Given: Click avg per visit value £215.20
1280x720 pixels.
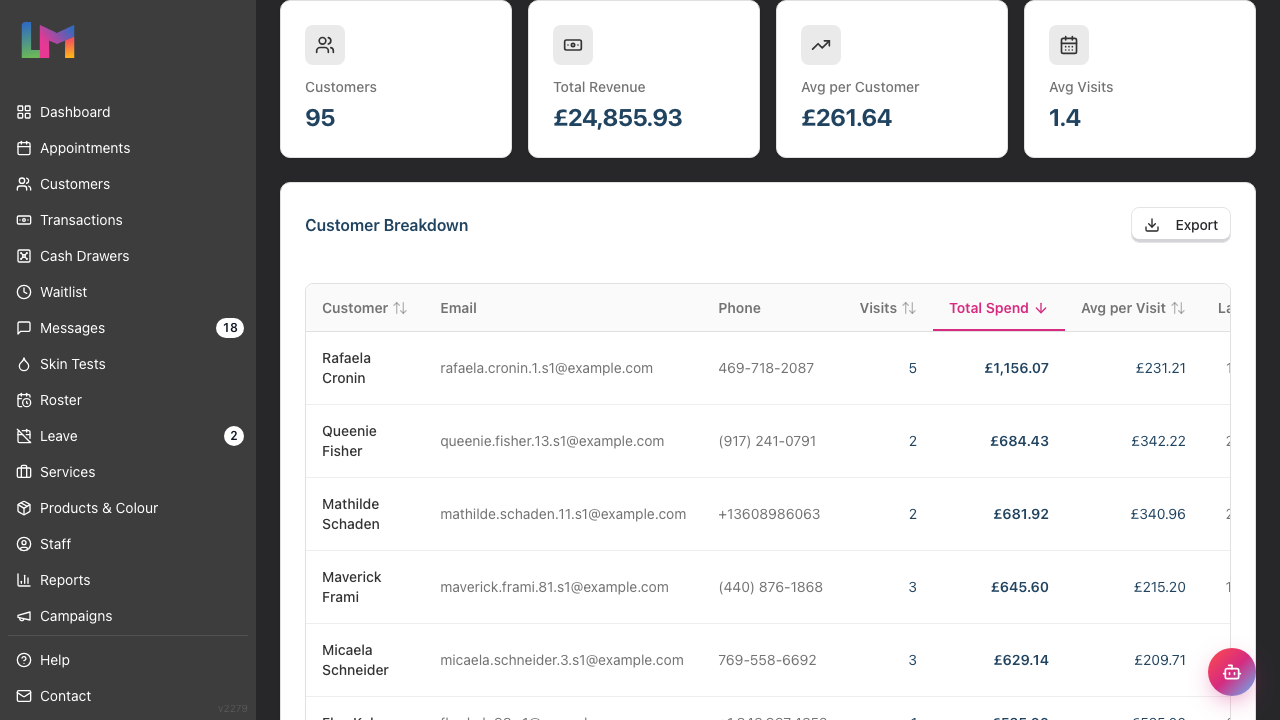Looking at the screenshot, I should point(1159,587).
